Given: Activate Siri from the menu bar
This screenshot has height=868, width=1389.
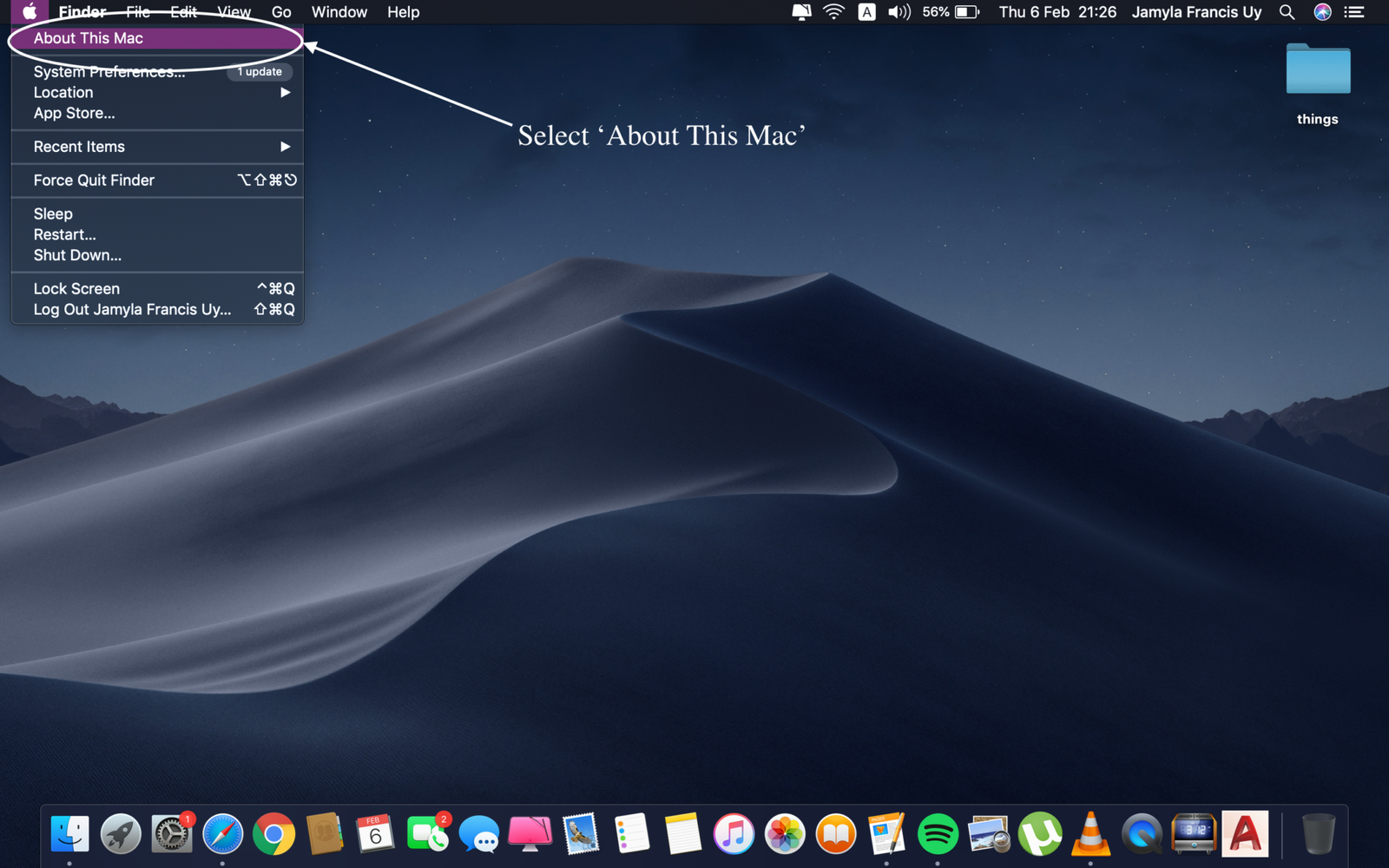Looking at the screenshot, I should click(1322, 12).
